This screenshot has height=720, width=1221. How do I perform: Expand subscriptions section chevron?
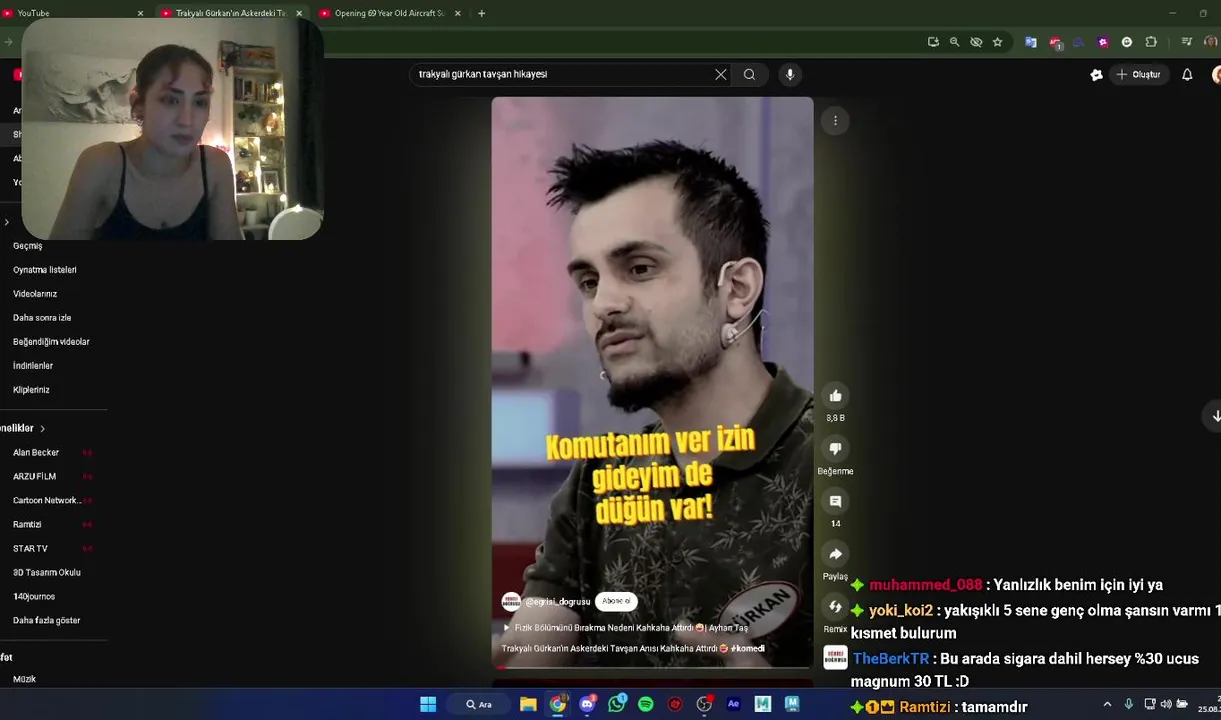(42, 429)
